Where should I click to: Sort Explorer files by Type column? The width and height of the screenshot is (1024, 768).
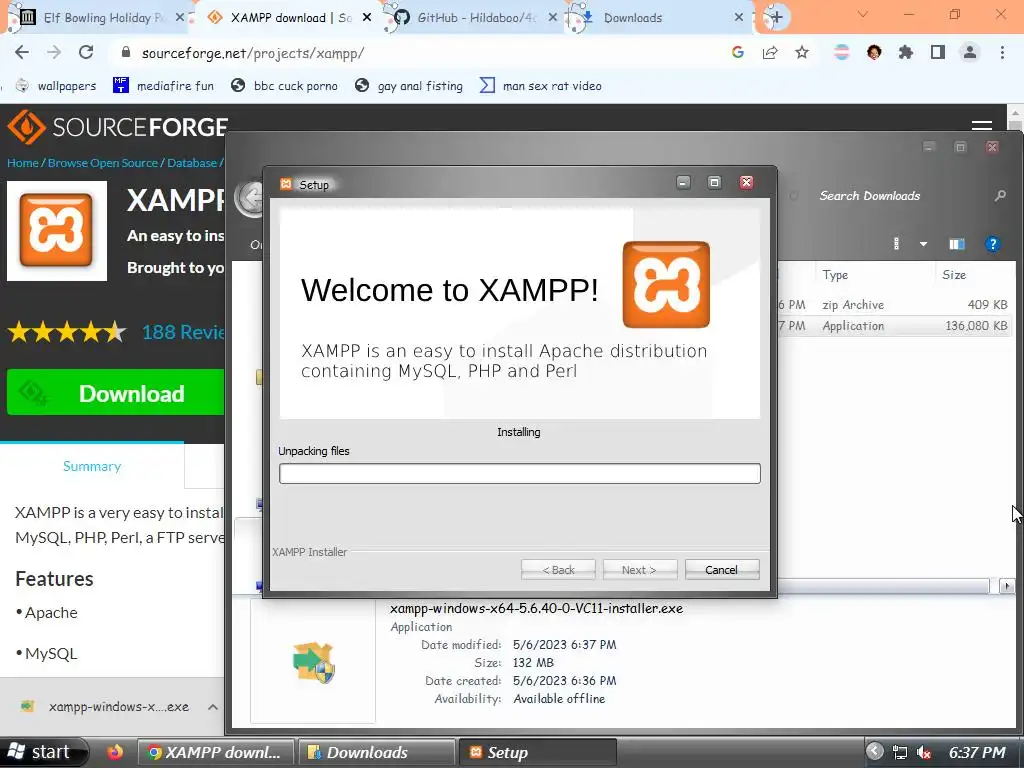tap(875, 275)
